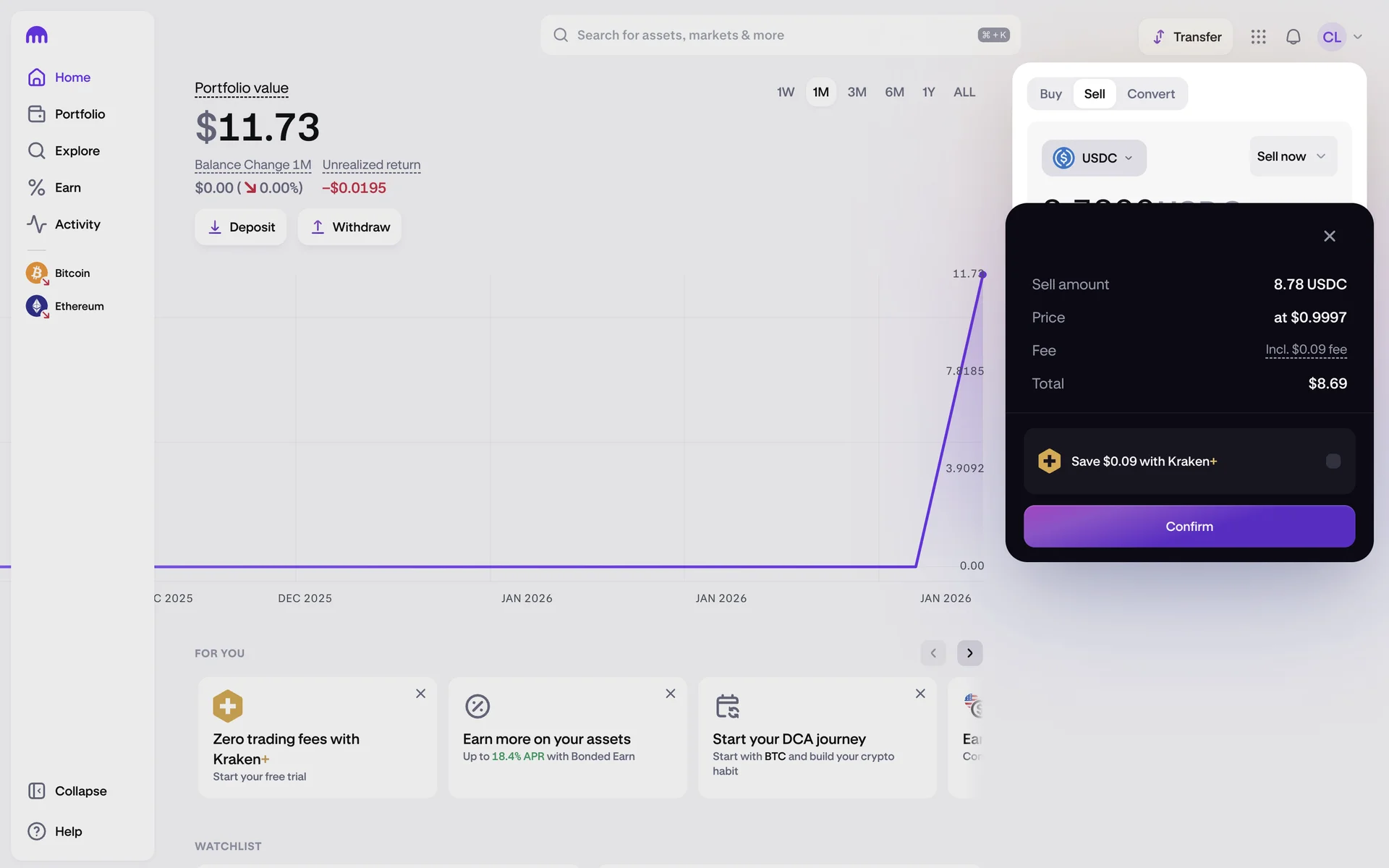Switch to the Buy tab
Image resolution: width=1389 pixels, height=868 pixels.
(x=1050, y=94)
